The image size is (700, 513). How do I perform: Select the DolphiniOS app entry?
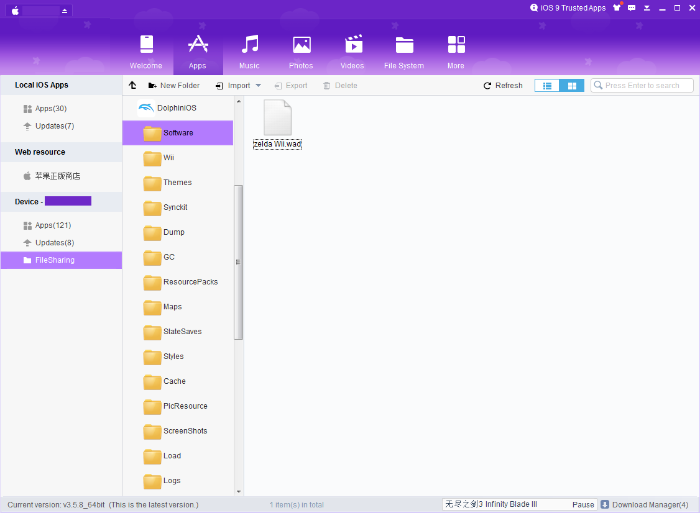click(178, 108)
